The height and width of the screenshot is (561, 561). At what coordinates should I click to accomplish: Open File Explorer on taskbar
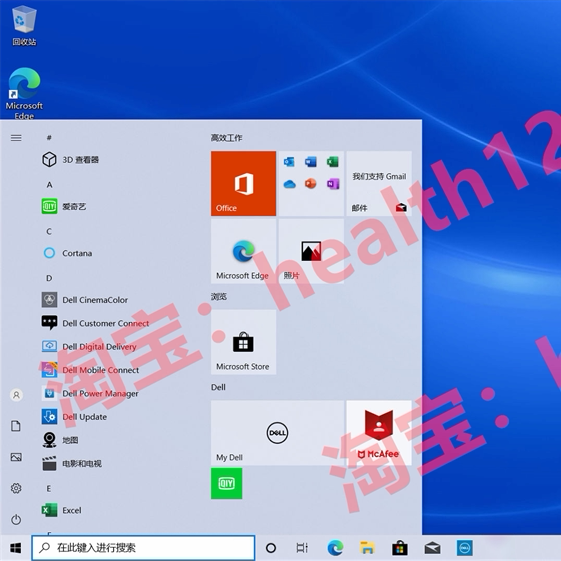[x=367, y=548]
